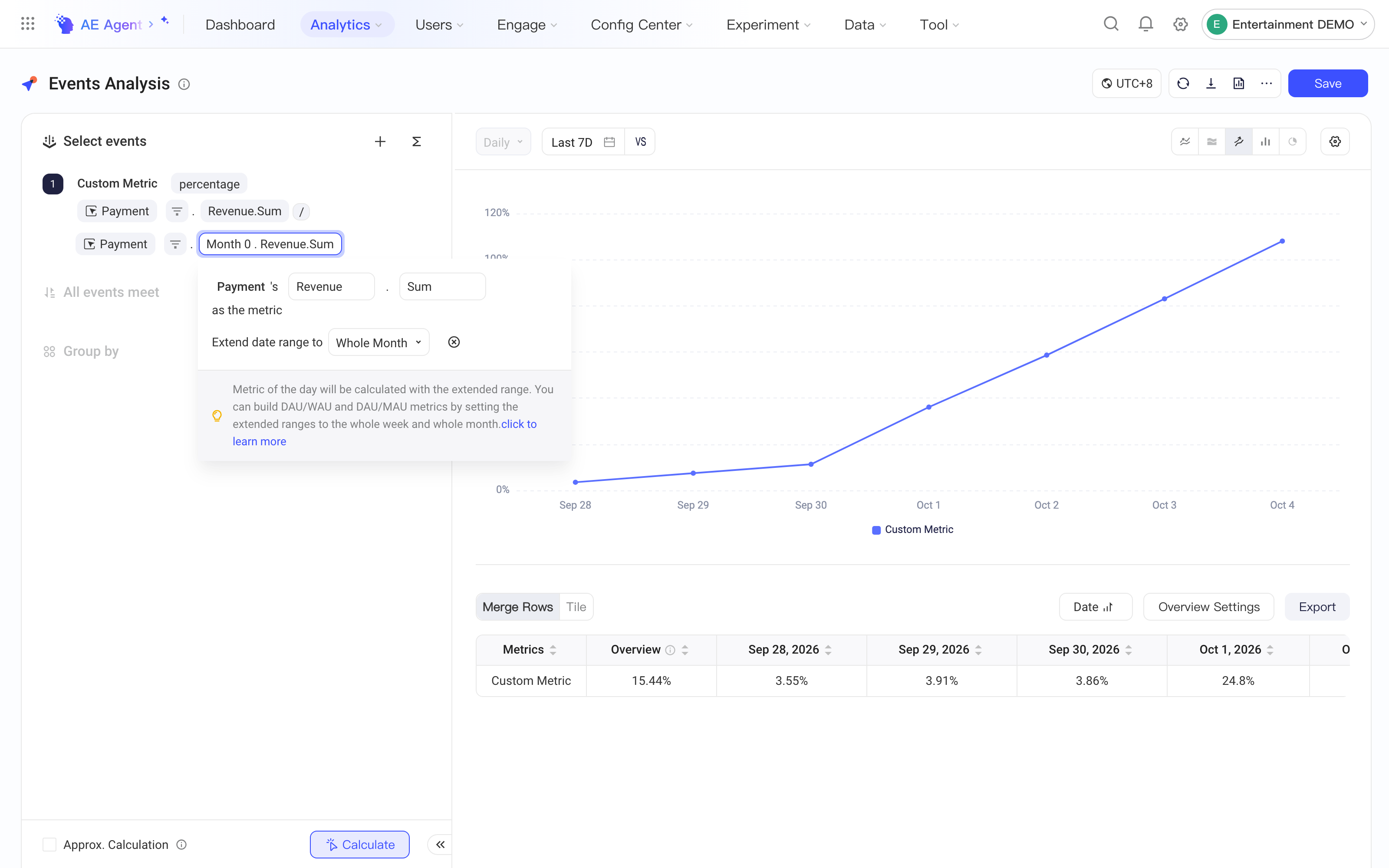
Task: Open the Daily granularity dropdown
Action: tap(504, 142)
